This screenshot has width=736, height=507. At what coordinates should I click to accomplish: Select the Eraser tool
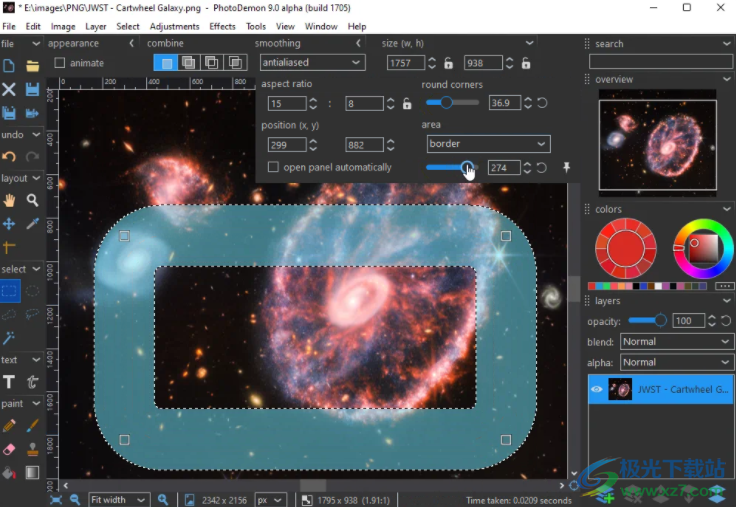(x=9, y=449)
